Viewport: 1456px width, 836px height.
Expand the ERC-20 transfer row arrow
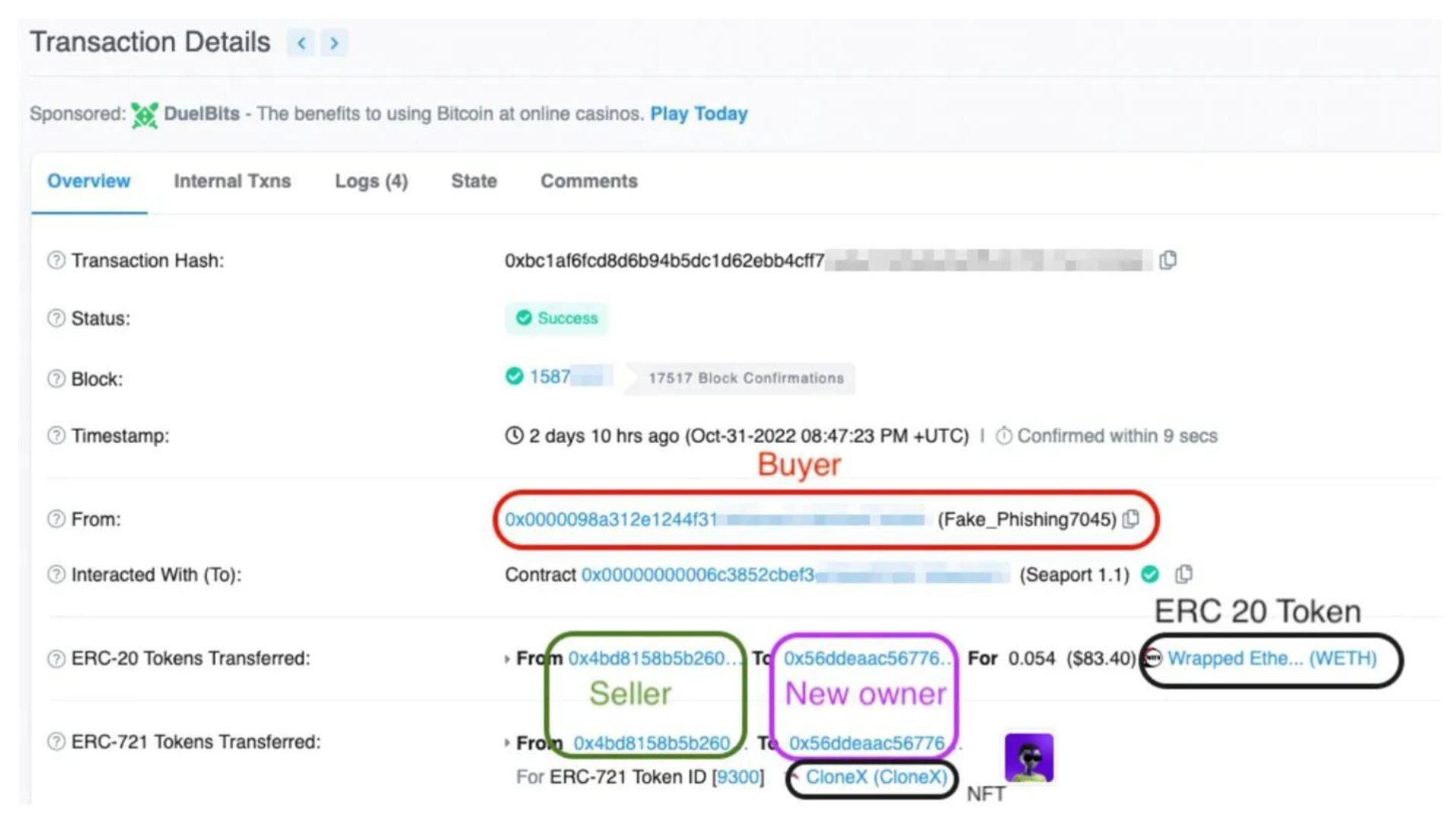click(x=507, y=659)
